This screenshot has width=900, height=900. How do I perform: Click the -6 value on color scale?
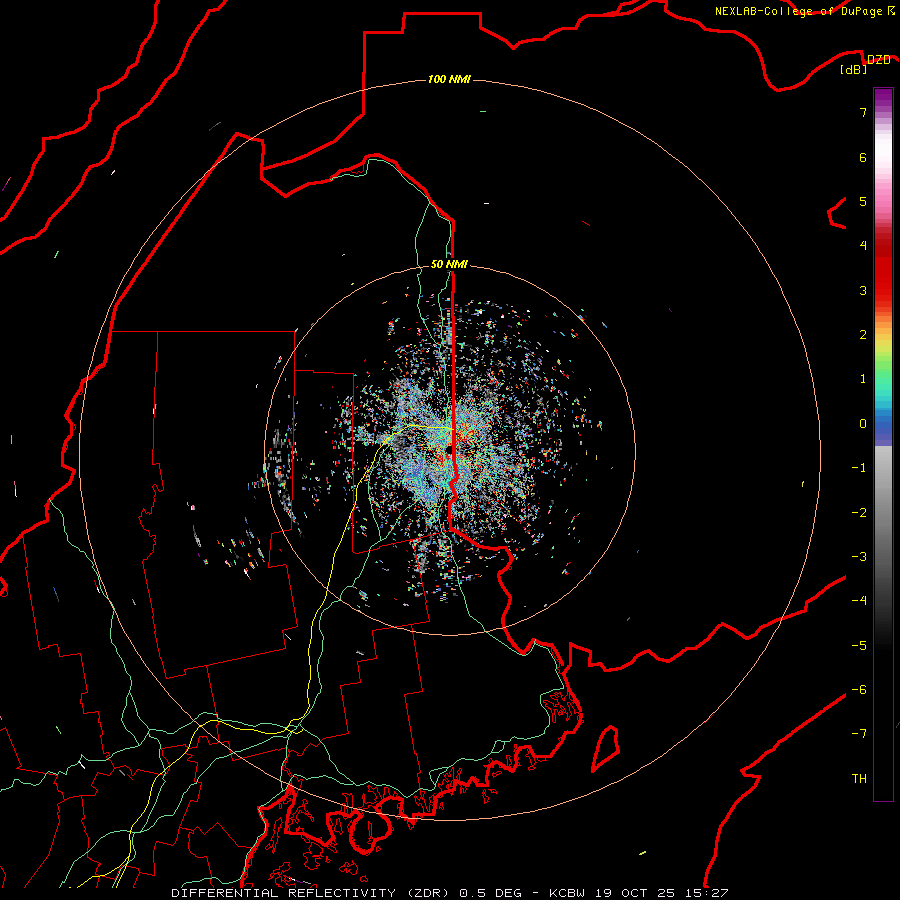coord(859,689)
